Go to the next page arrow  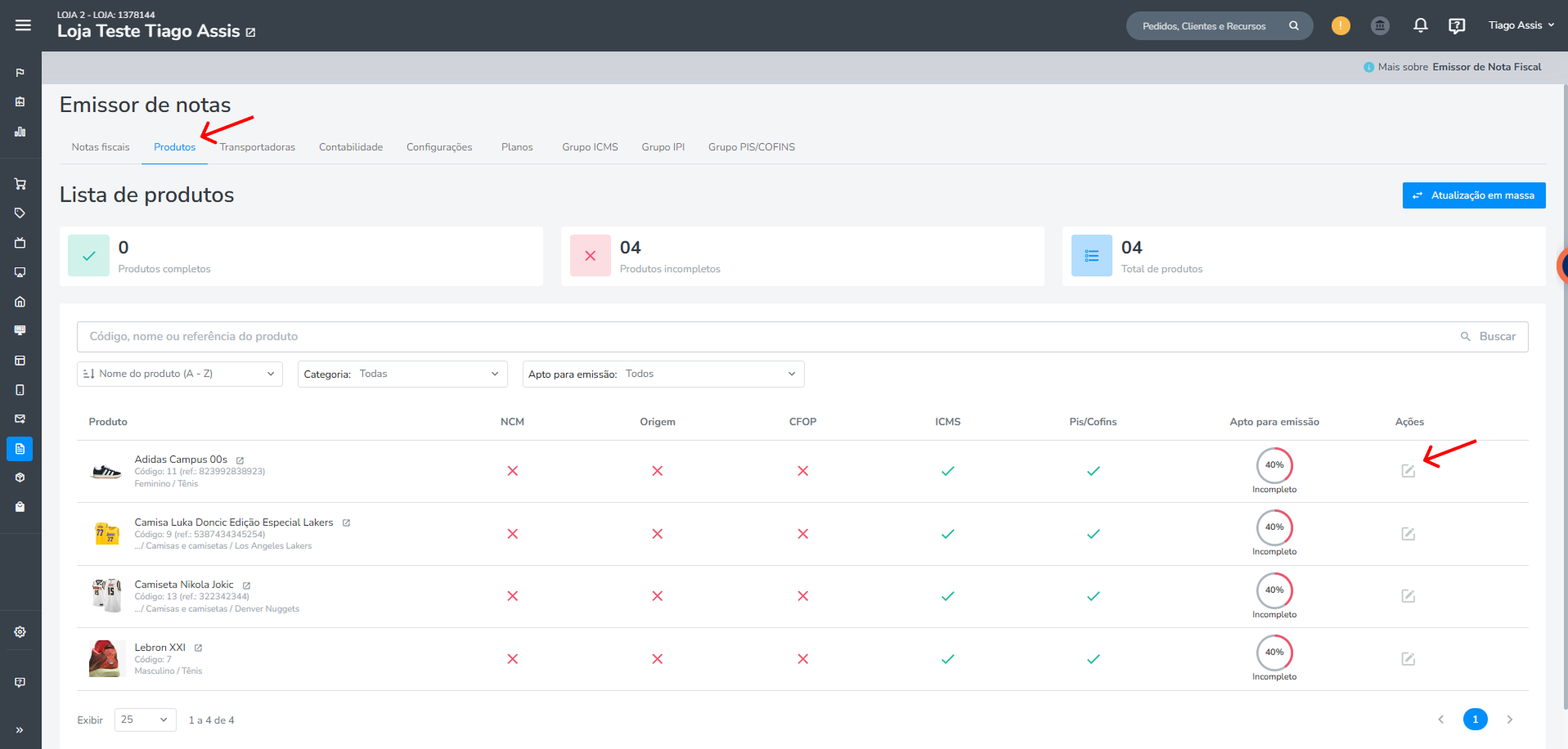[1510, 720]
